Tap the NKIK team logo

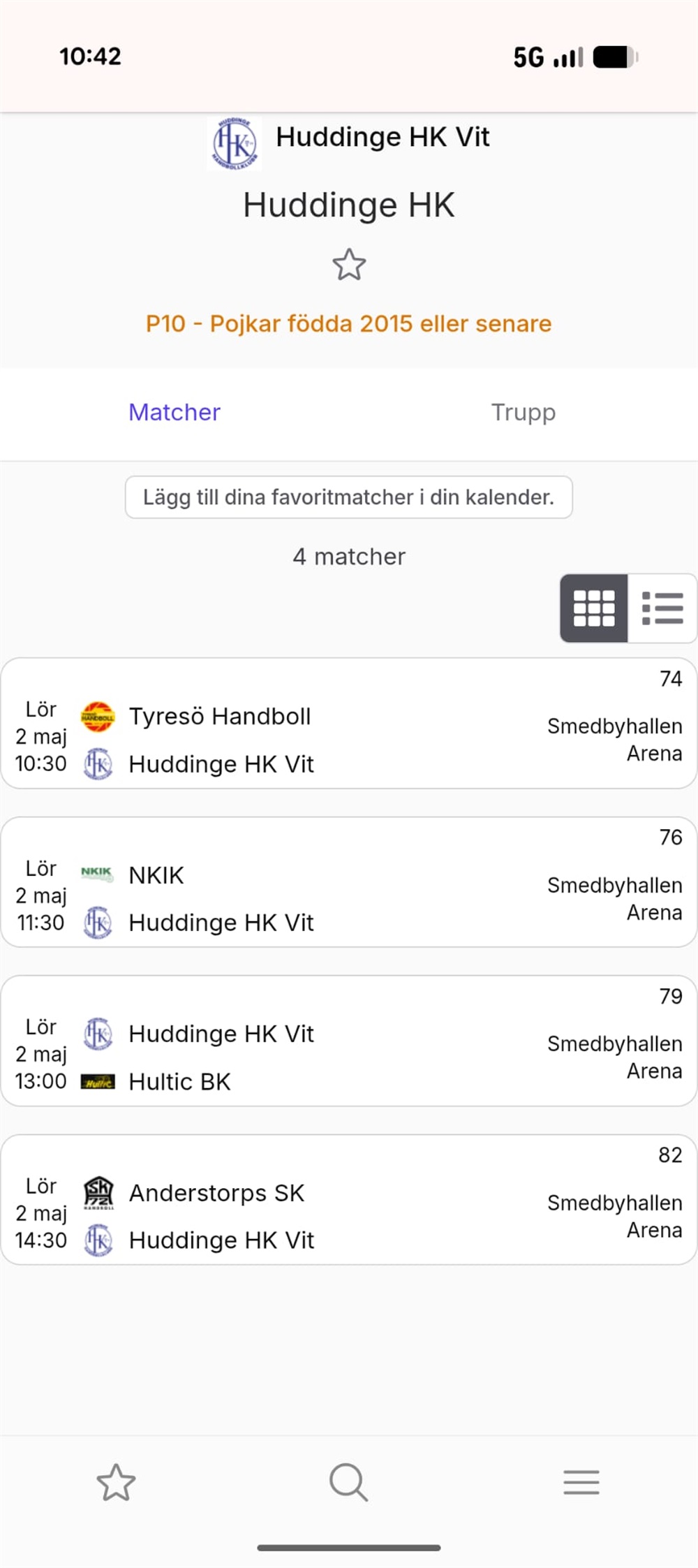click(97, 874)
